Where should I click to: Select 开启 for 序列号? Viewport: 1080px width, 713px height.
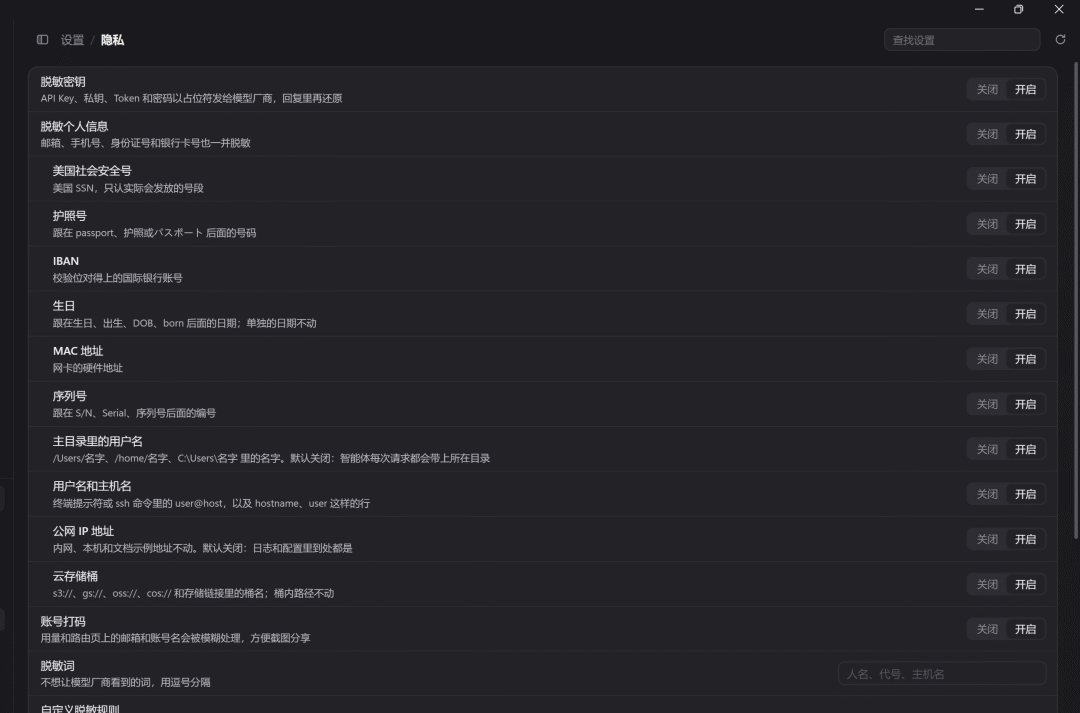coord(1026,404)
